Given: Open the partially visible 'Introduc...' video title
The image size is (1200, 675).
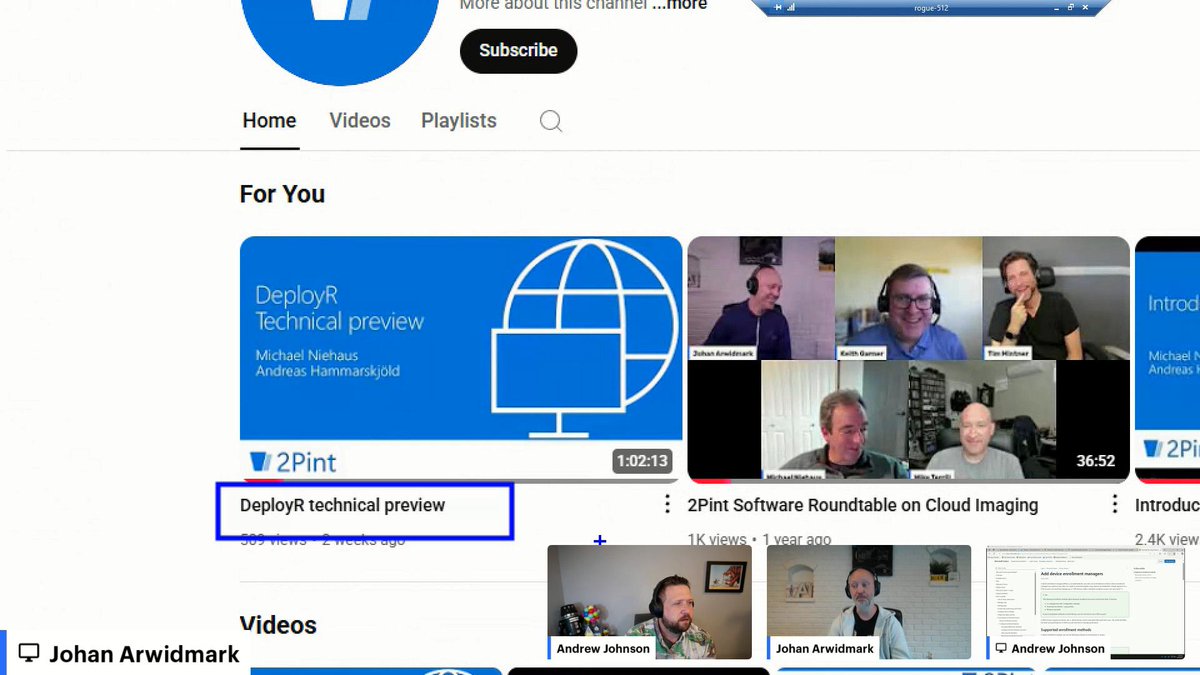Looking at the screenshot, I should 1167,505.
